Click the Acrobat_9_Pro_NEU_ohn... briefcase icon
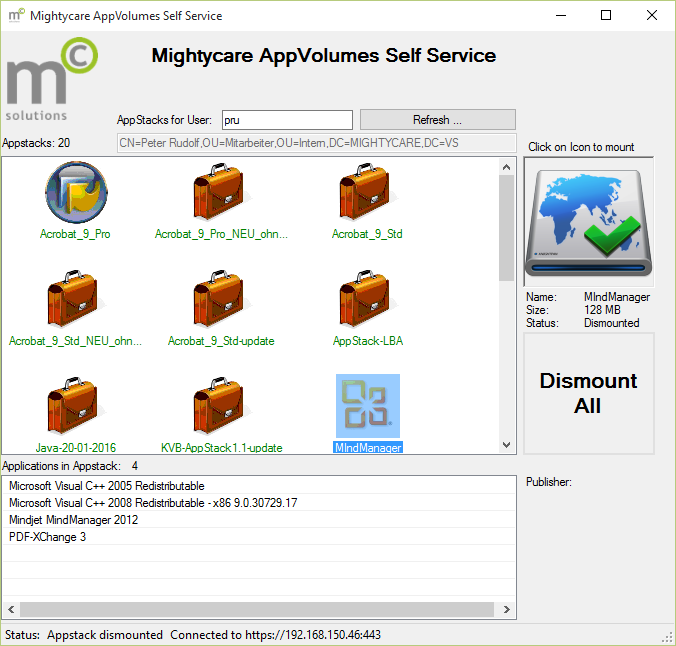Image resolution: width=676 pixels, height=646 pixels. click(x=221, y=191)
